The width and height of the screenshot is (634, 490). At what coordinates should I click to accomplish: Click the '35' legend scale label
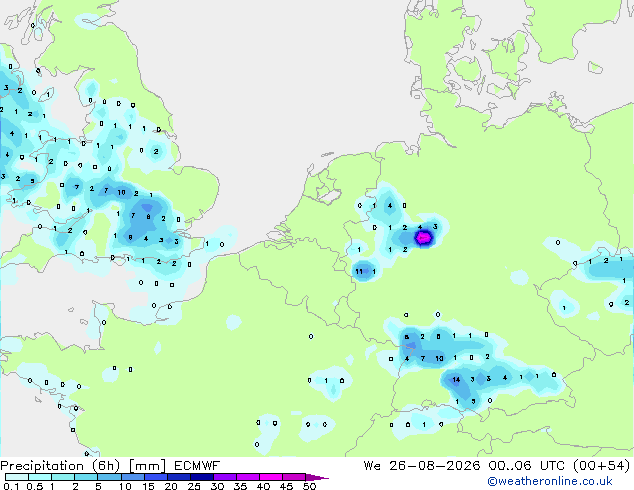point(240,486)
